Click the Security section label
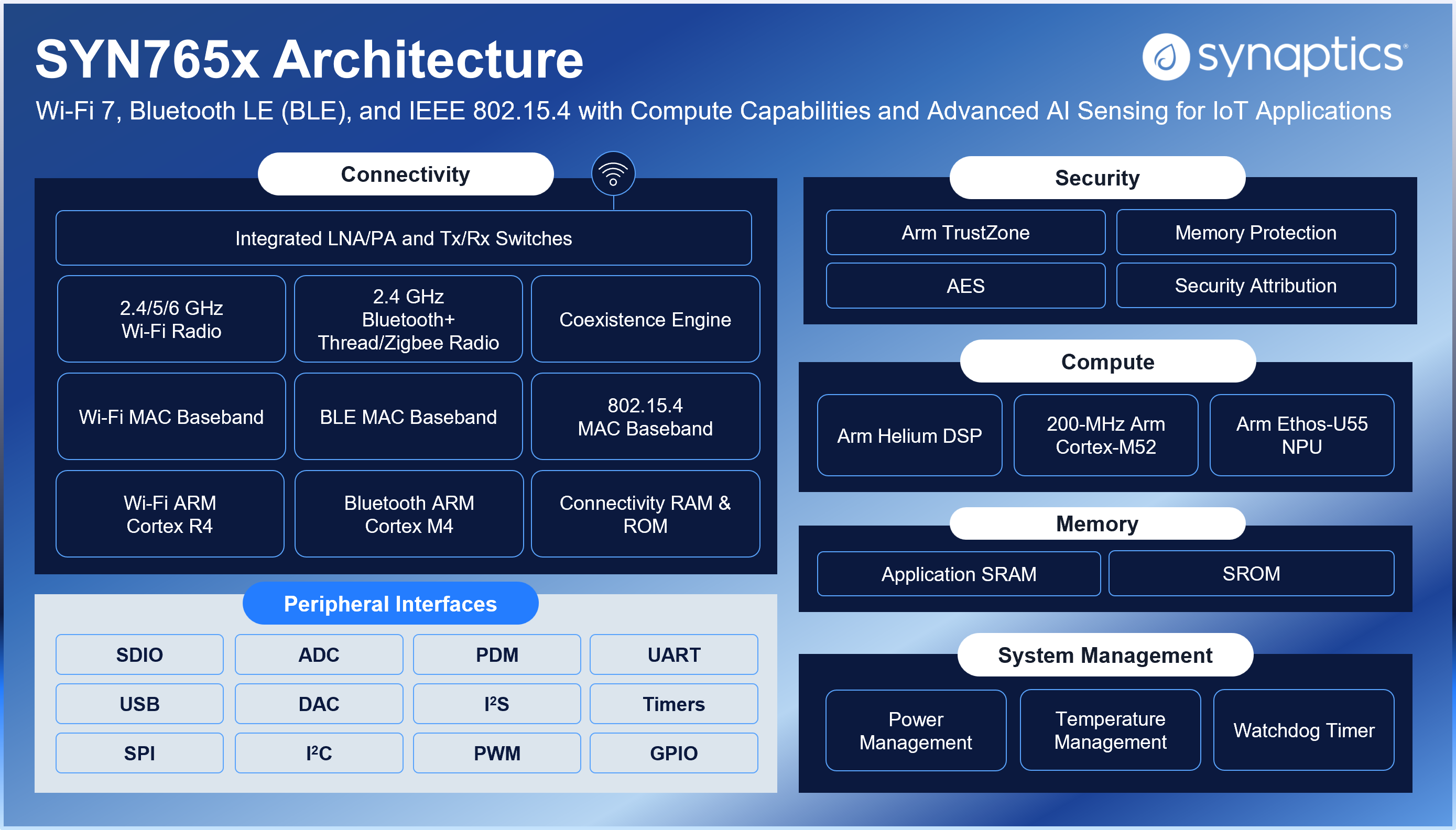The image size is (1456, 830). pyautogui.click(x=1097, y=178)
